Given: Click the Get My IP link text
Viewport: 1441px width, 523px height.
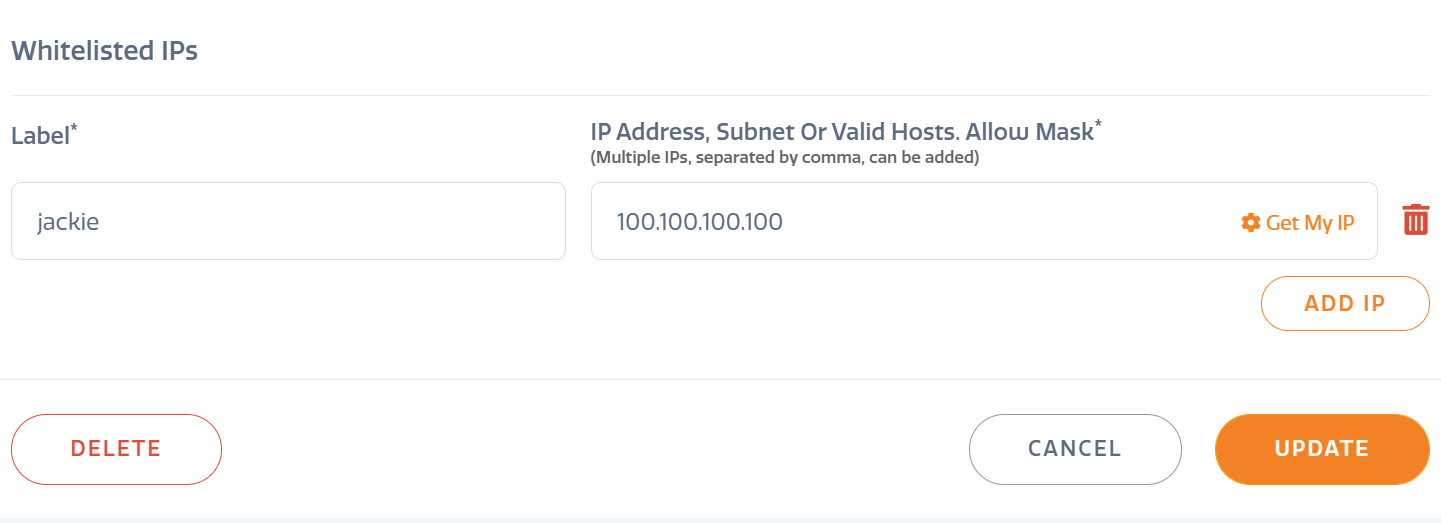Looking at the screenshot, I should pos(1310,222).
